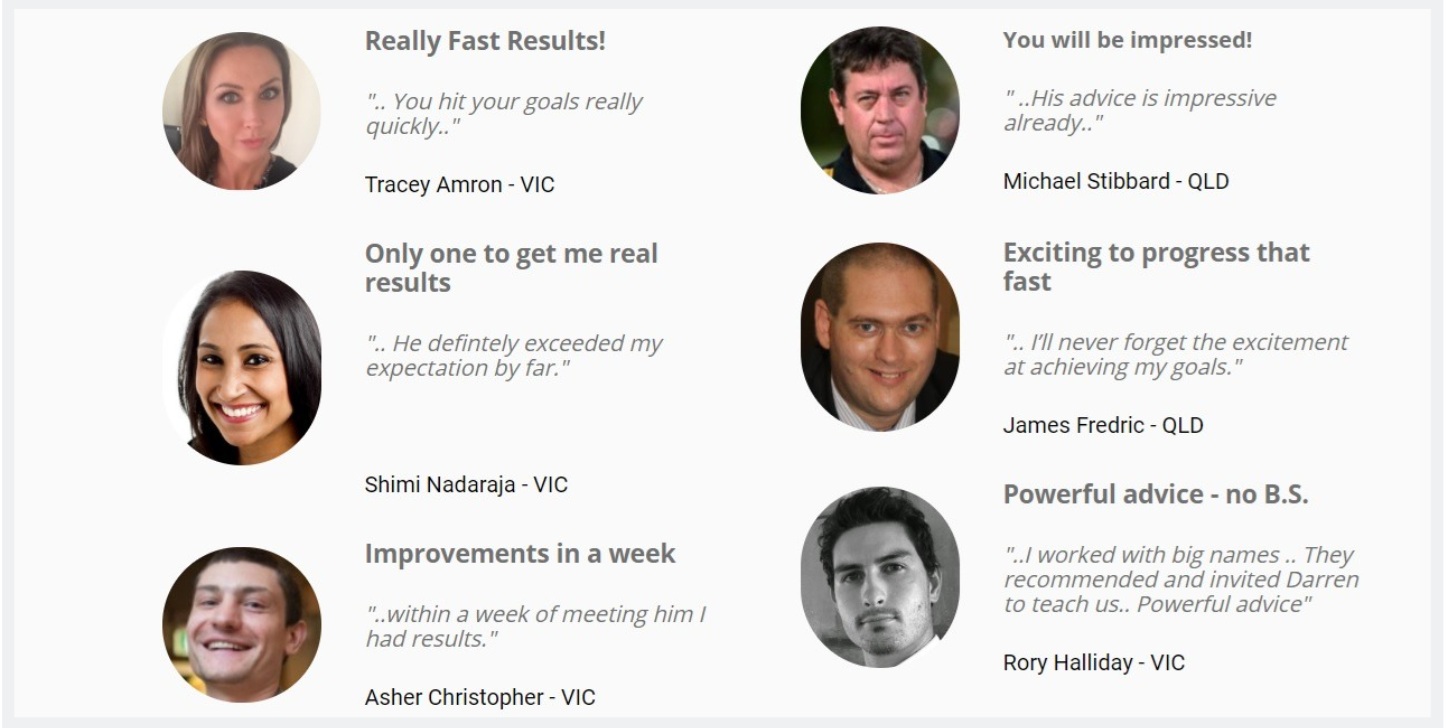The image size is (1447, 728).
Task: Click the quote "within a week of meeting him"
Action: point(535,626)
